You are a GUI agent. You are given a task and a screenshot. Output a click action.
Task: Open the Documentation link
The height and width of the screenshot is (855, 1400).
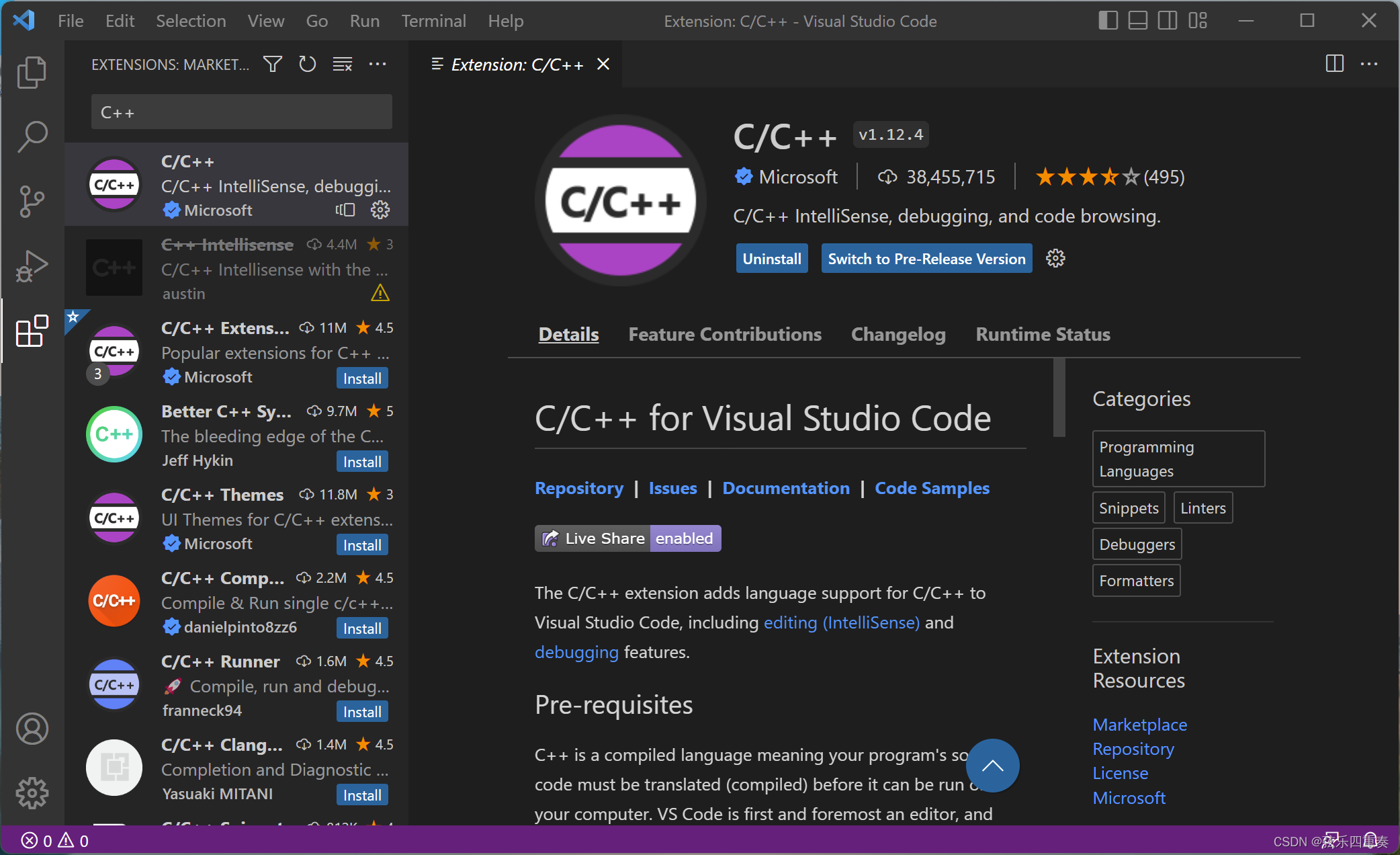pyautogui.click(x=785, y=488)
